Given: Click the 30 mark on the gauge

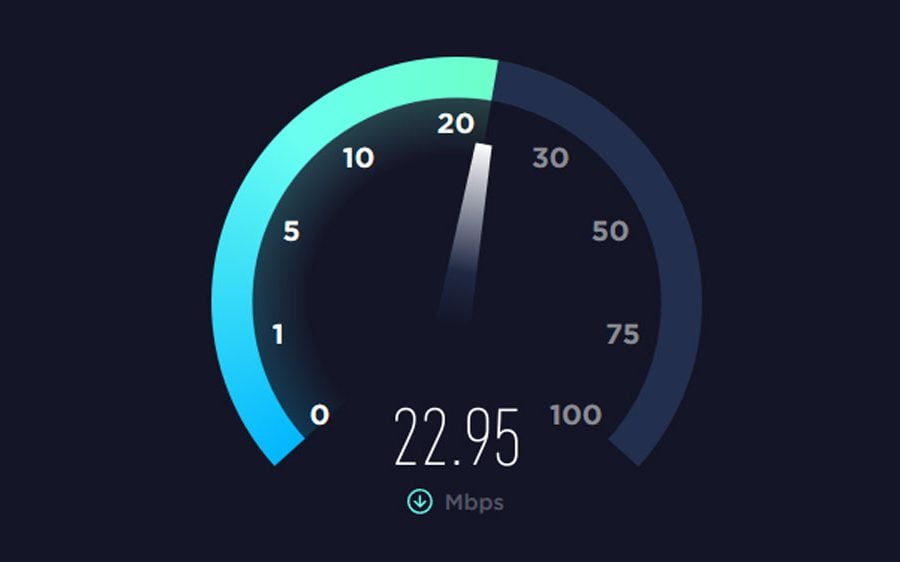Looking at the screenshot, I should point(550,157).
